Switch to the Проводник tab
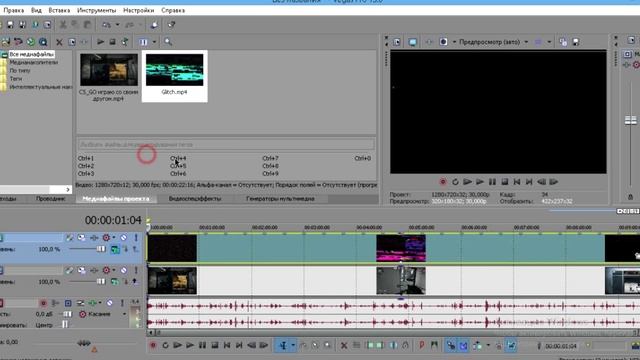Image resolution: width=640 pixels, height=360 pixels. point(50,199)
